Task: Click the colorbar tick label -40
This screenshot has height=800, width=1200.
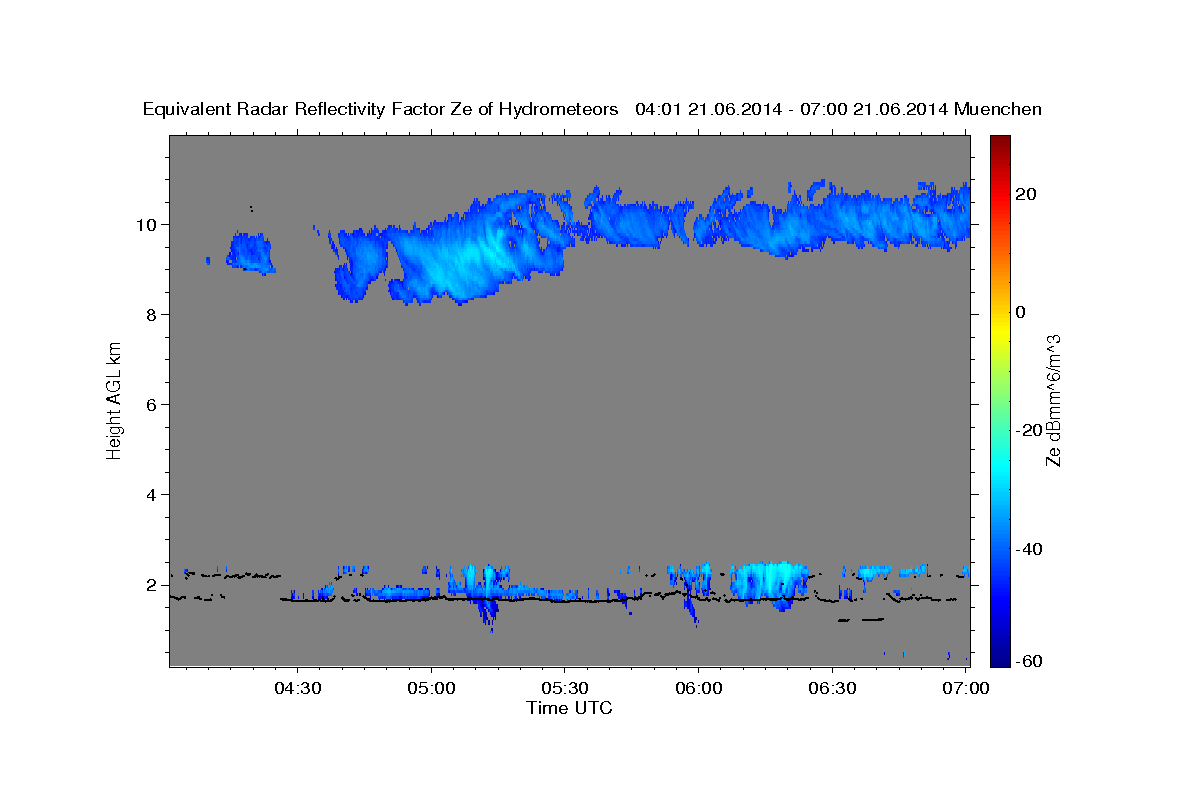Action: (1028, 549)
